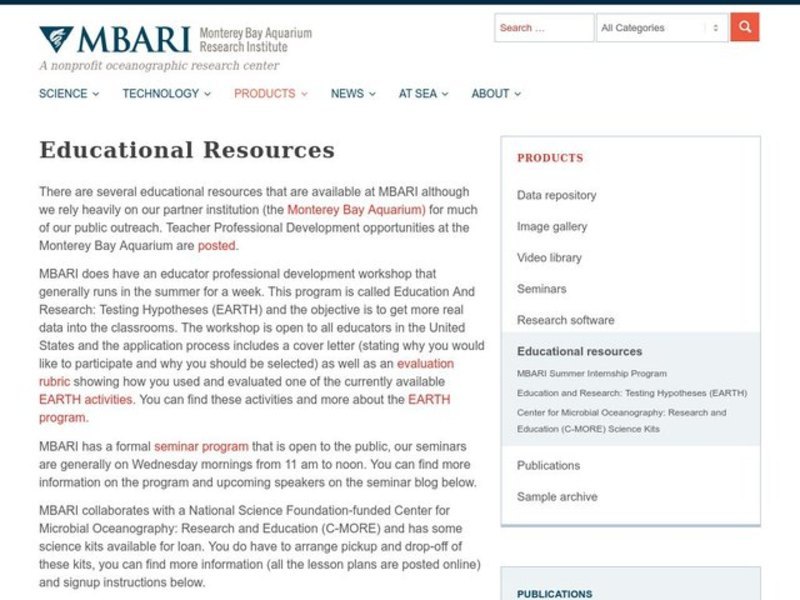The image size is (800, 600).
Task: Expand the Science navigation menu
Action: (x=69, y=94)
